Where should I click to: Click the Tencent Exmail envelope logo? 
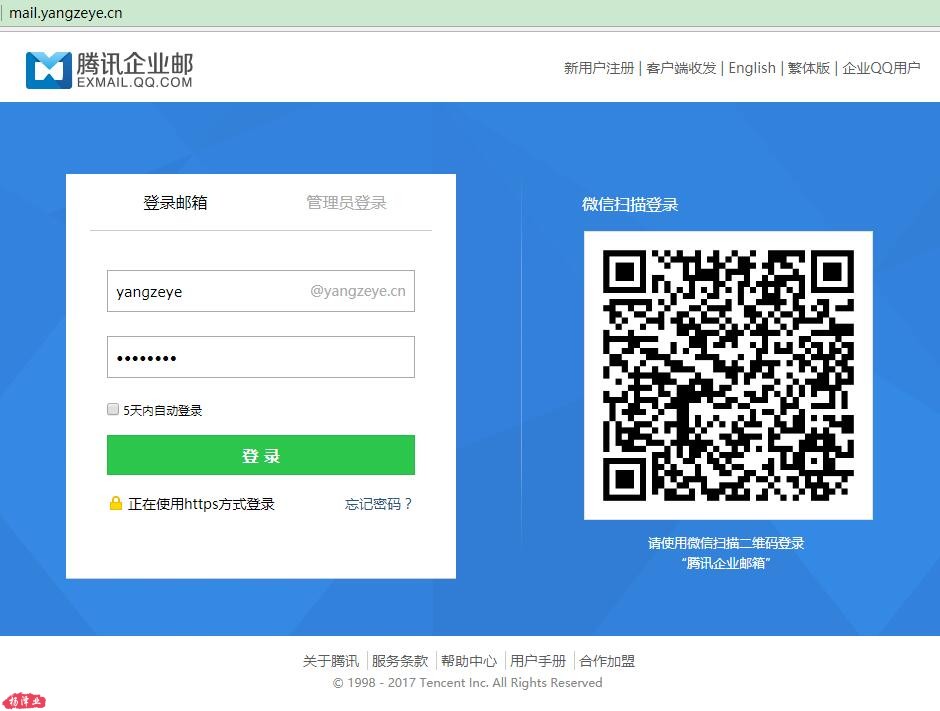pos(49,70)
